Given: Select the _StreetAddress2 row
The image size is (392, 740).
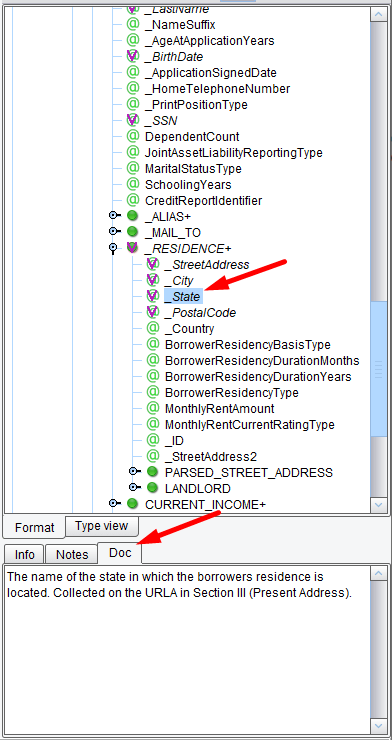Looking at the screenshot, I should pos(212,457).
